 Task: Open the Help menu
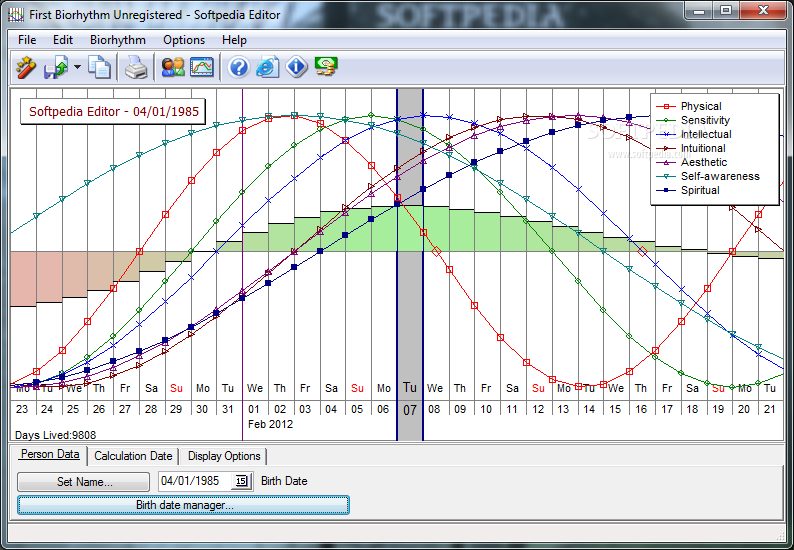tap(234, 40)
